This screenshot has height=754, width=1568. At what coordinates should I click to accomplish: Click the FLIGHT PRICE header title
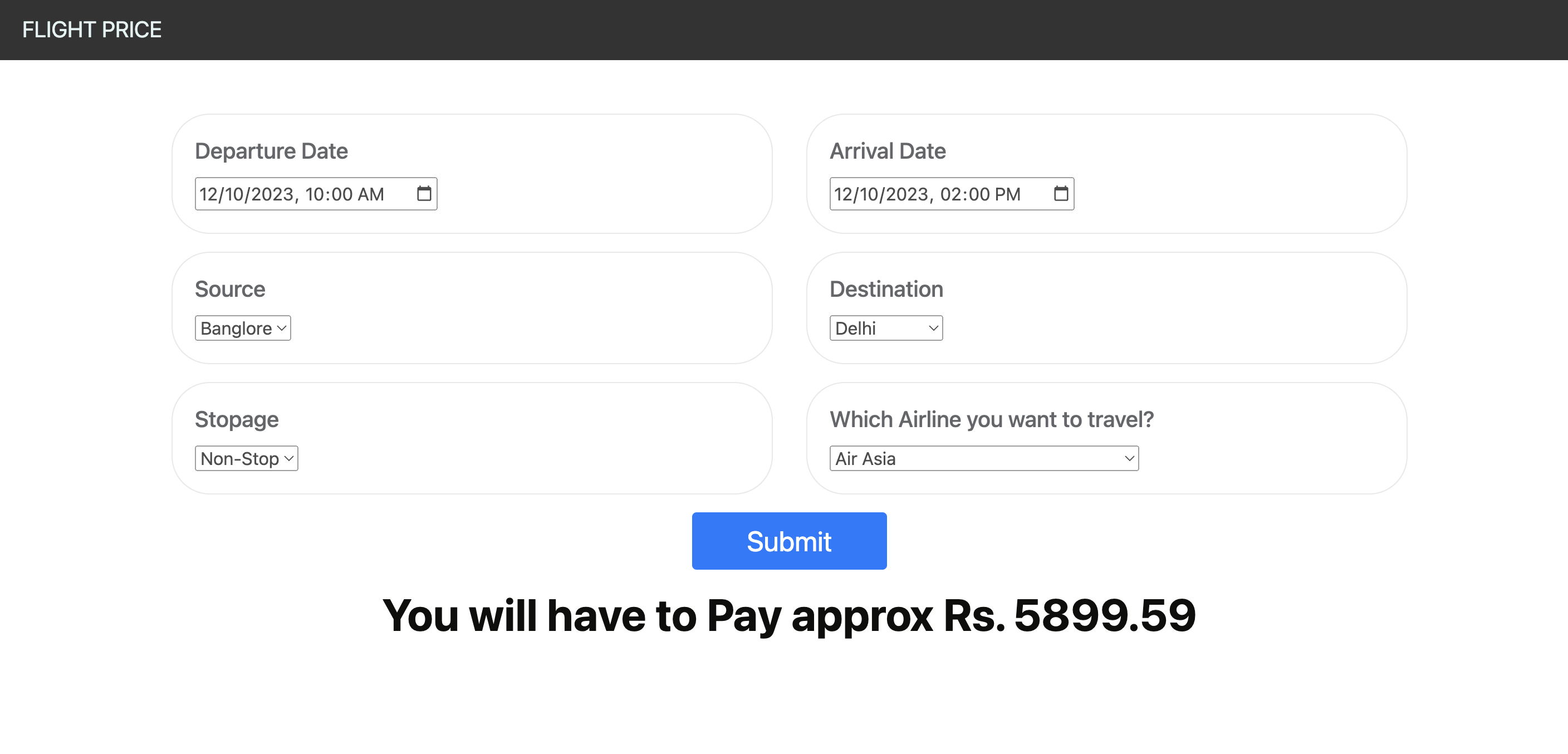tap(91, 30)
